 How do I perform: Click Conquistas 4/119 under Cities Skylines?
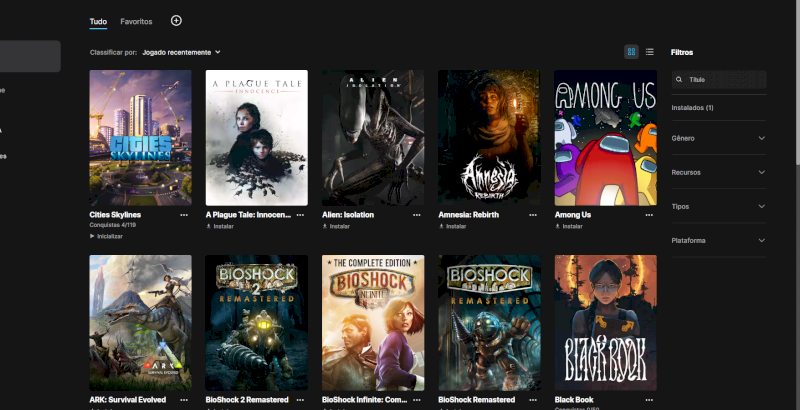click(x=113, y=225)
